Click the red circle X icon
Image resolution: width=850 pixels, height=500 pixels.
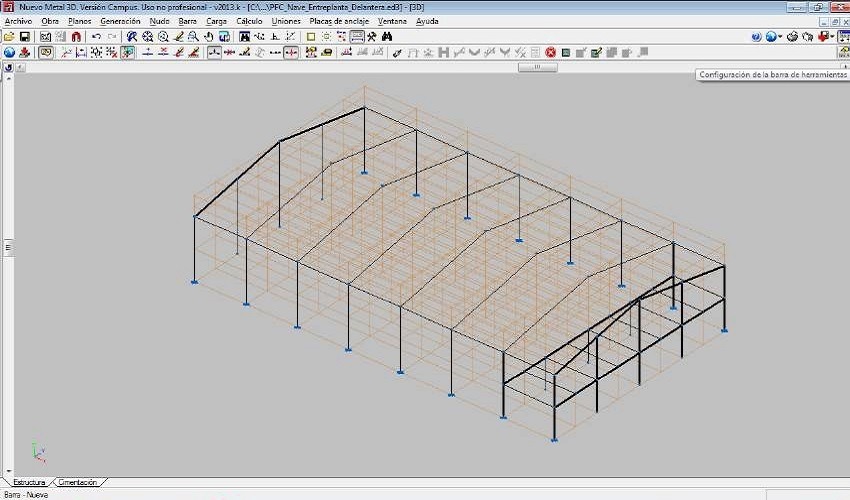[x=550, y=52]
